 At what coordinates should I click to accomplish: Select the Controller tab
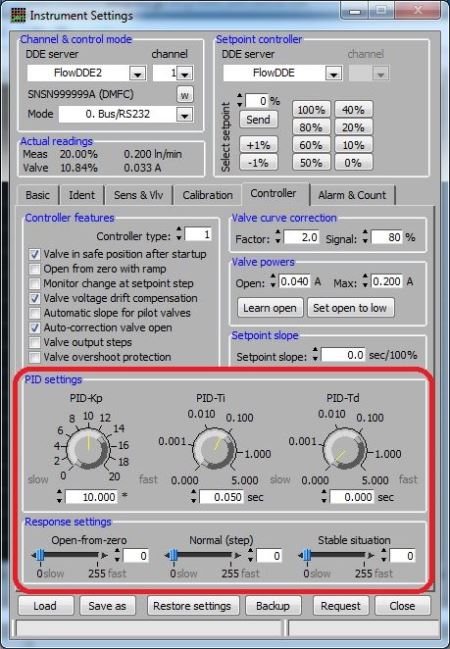coord(274,193)
